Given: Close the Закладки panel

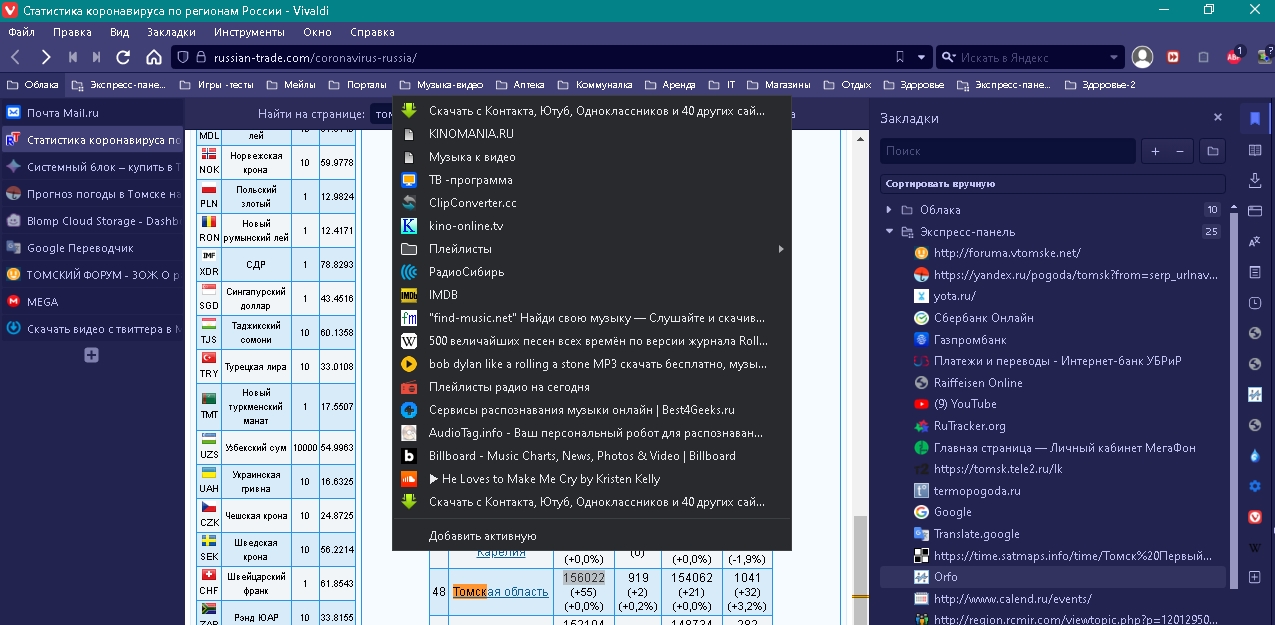Looking at the screenshot, I should point(1217,118).
